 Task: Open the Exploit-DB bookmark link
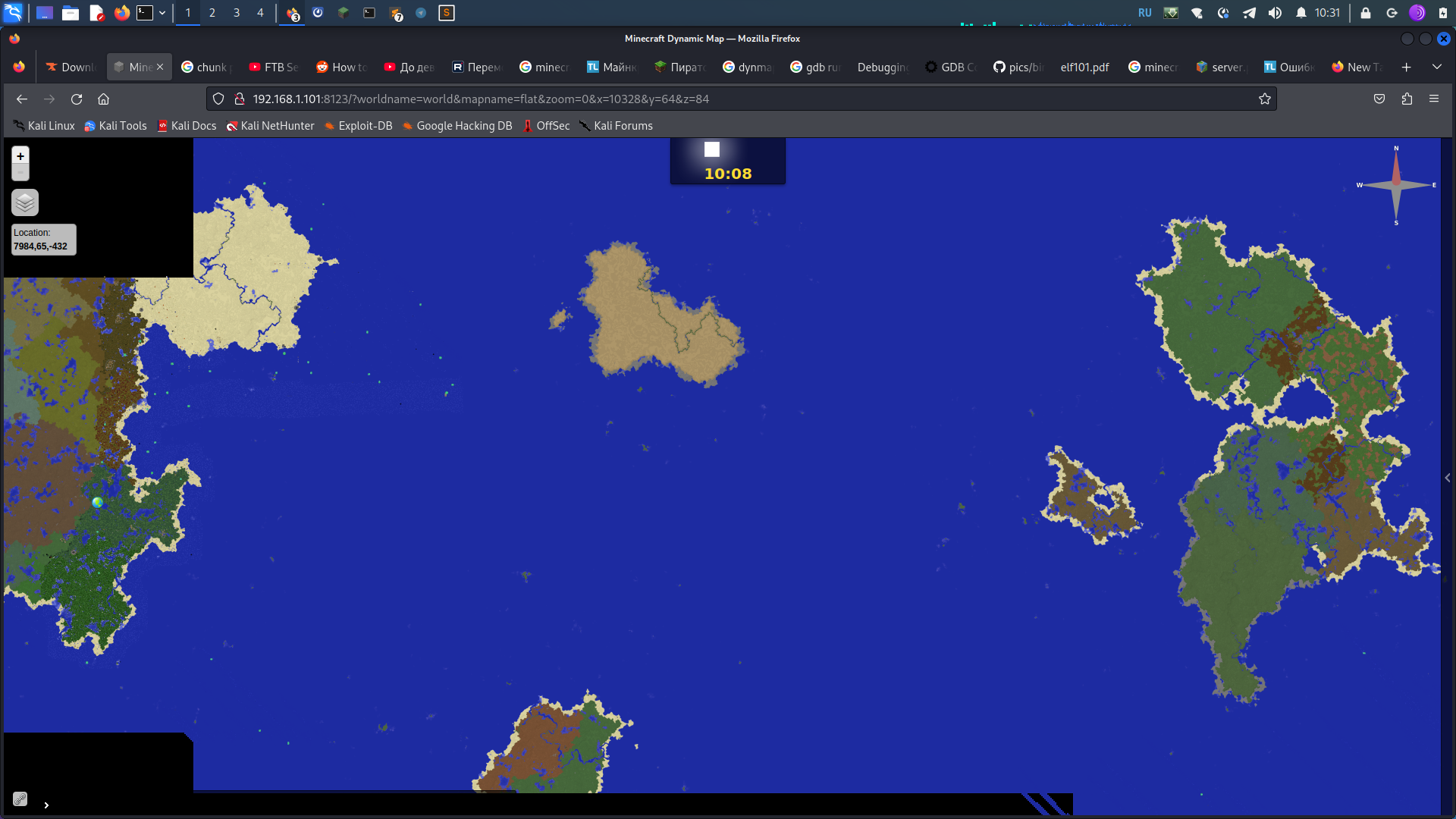click(358, 126)
